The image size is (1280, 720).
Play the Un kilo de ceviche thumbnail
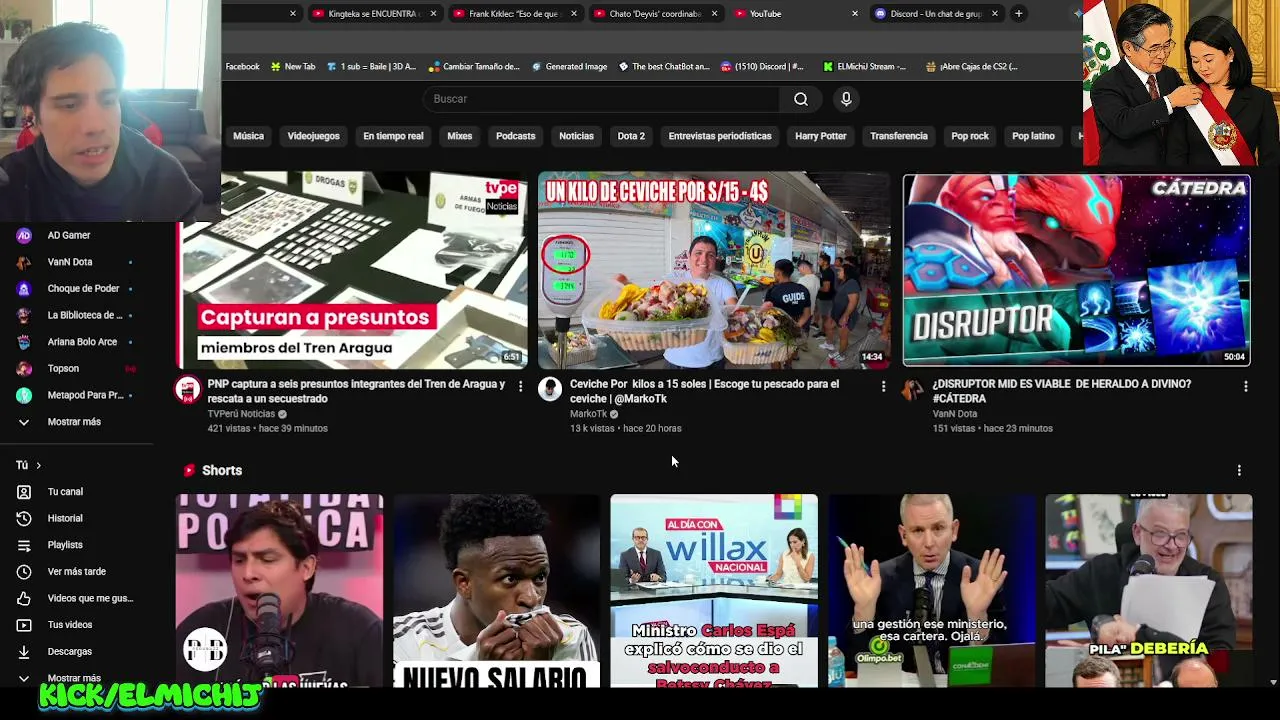714,270
